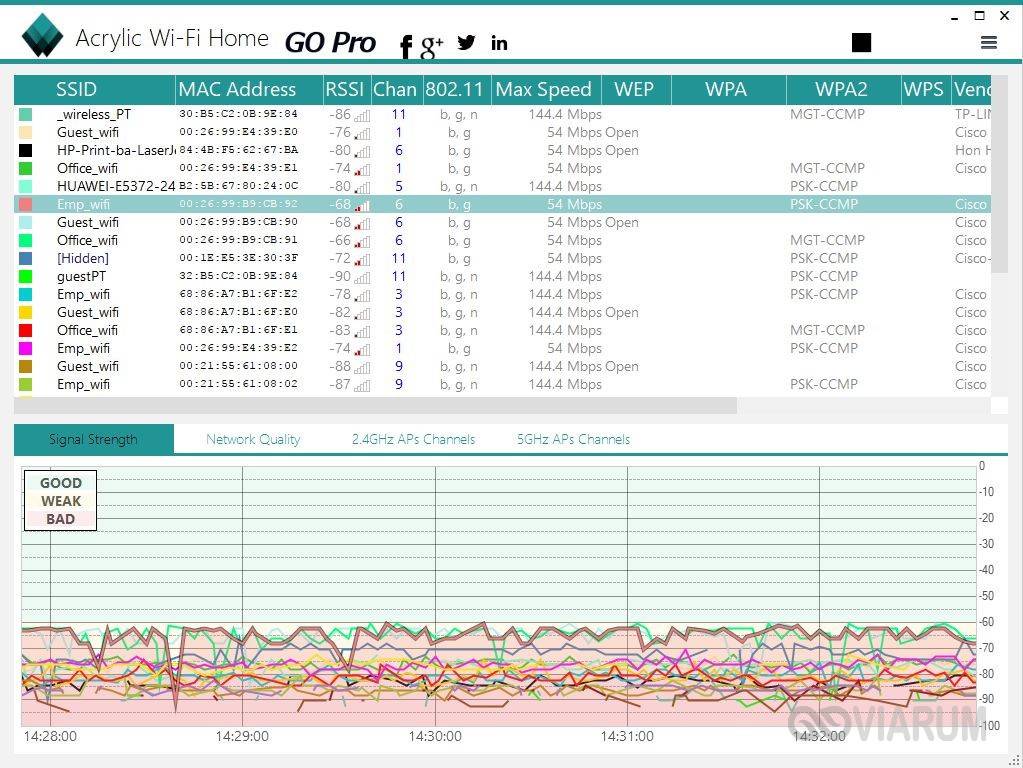Click black swatch beside HP-Print-ba-LaserJet
The image size is (1023, 768).
[25, 151]
